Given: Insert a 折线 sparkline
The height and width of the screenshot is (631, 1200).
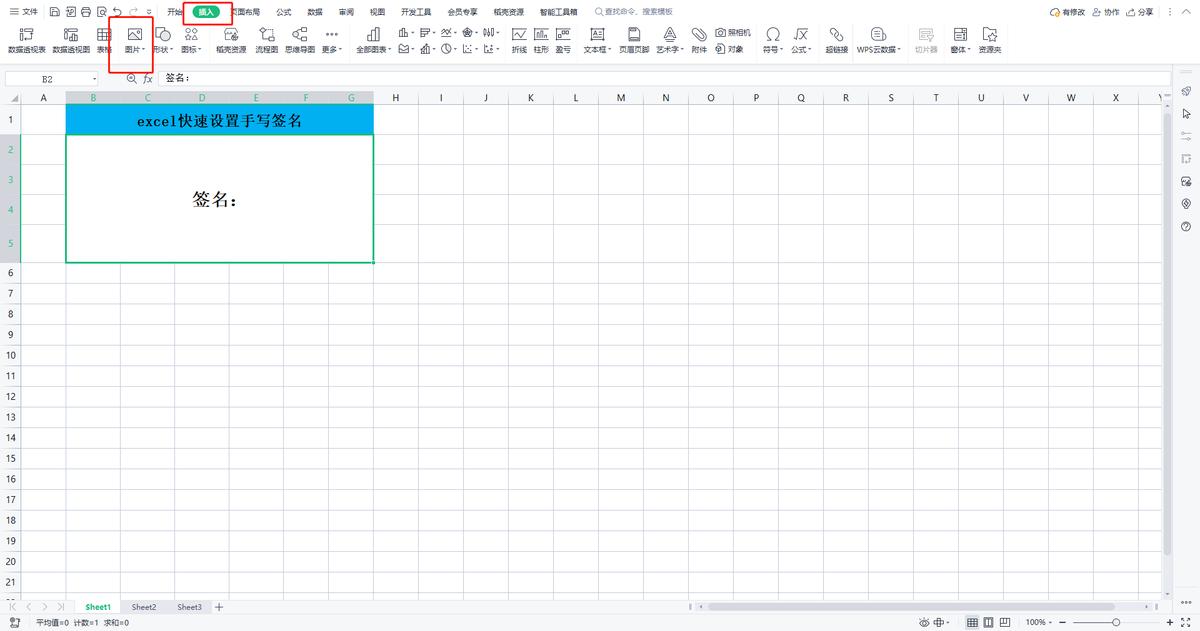Looking at the screenshot, I should point(519,40).
